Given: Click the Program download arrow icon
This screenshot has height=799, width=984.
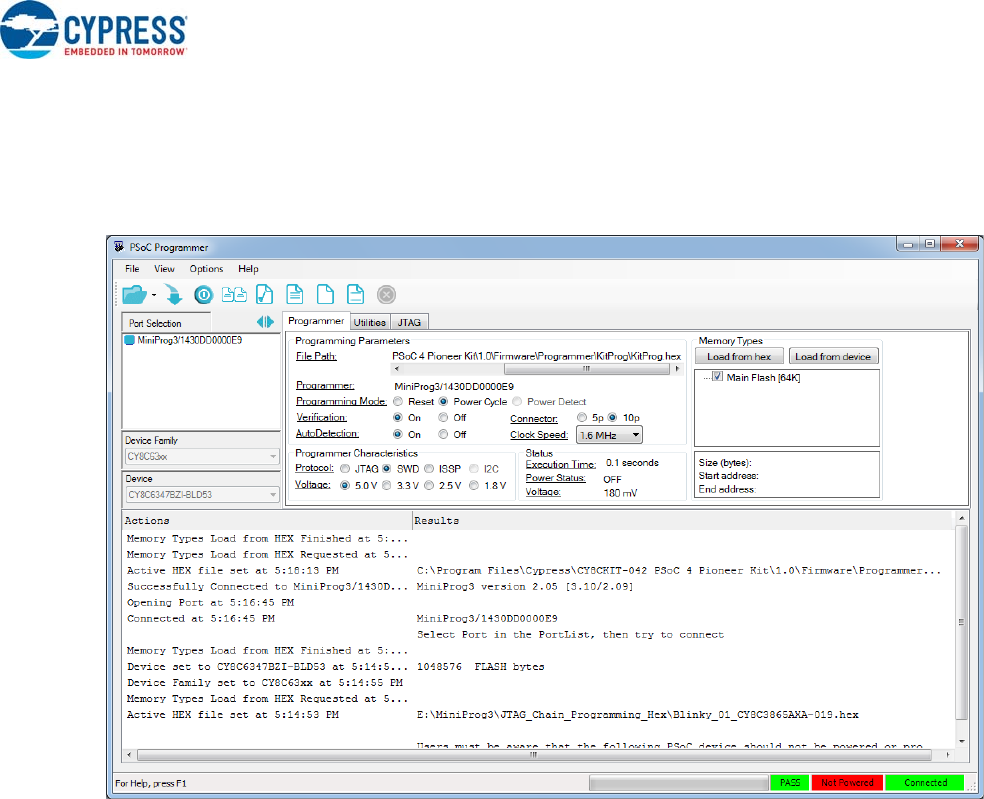Looking at the screenshot, I should 174,294.
